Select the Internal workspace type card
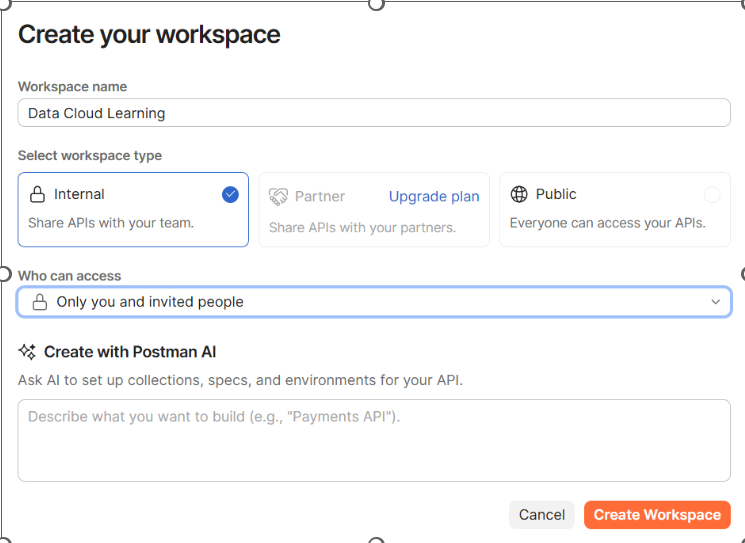Image resolution: width=745 pixels, height=543 pixels. pos(133,210)
